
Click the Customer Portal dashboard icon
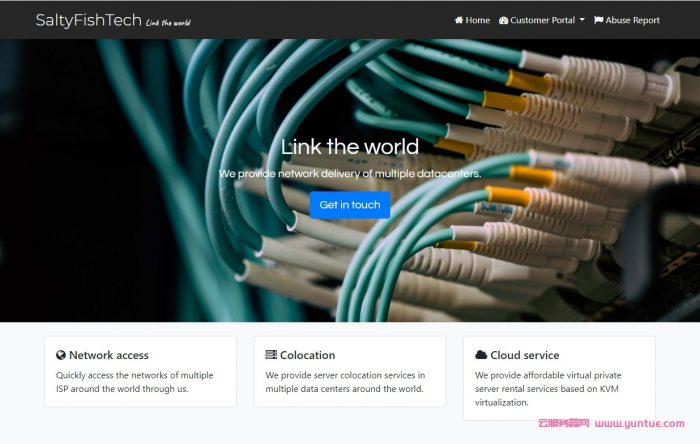coord(503,21)
